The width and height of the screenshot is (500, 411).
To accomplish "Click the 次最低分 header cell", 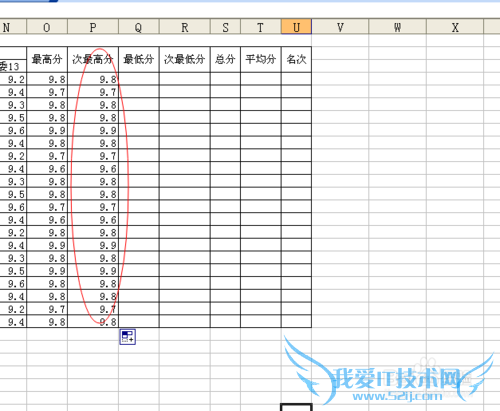I will click(185, 59).
